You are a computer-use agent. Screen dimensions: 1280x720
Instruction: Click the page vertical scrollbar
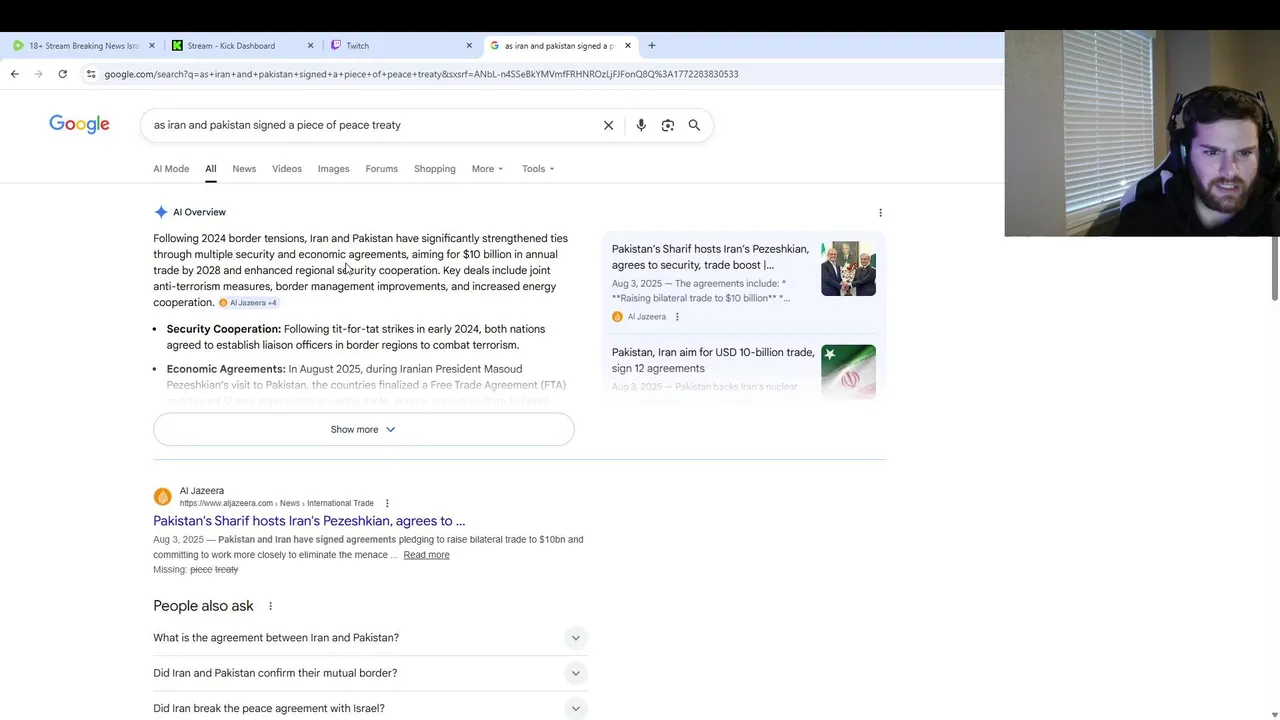(x=1275, y=268)
